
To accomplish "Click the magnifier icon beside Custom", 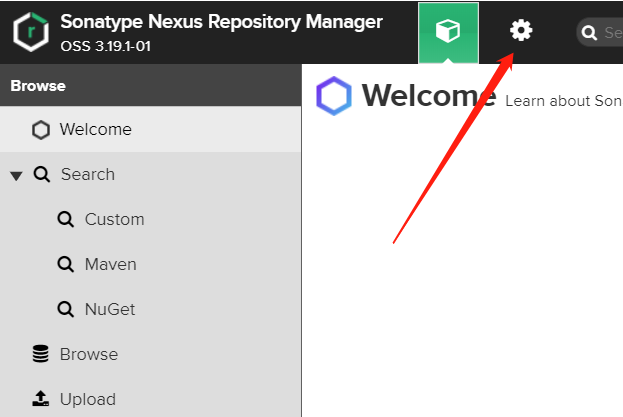I will (66, 219).
